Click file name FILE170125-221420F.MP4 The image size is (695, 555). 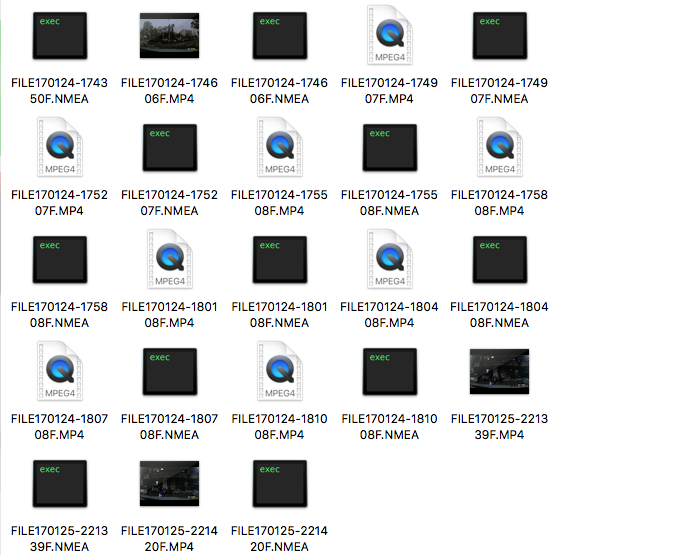169,539
